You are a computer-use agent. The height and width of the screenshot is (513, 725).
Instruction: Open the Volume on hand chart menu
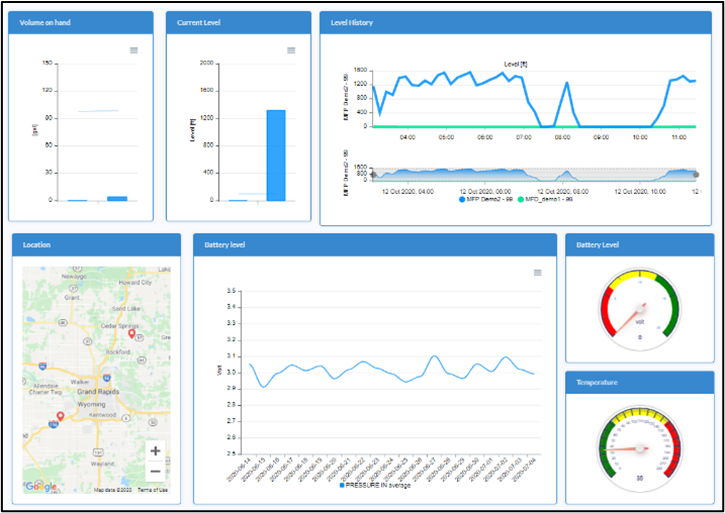click(x=134, y=50)
